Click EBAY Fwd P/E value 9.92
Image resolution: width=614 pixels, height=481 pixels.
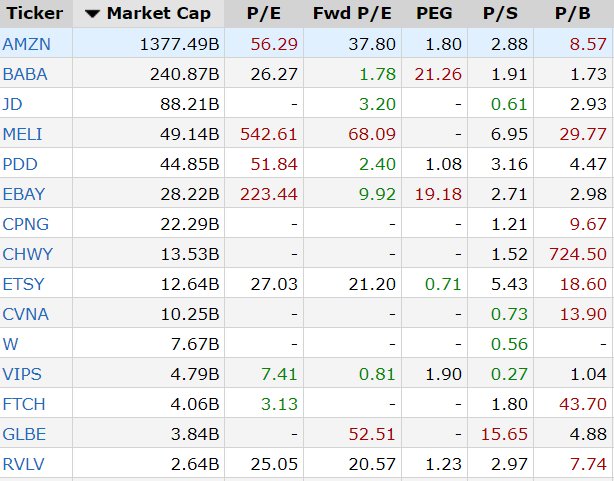377,194
